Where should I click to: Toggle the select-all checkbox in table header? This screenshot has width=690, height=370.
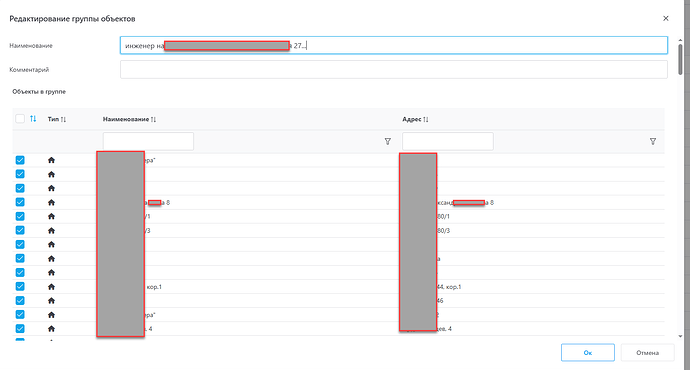(20, 119)
